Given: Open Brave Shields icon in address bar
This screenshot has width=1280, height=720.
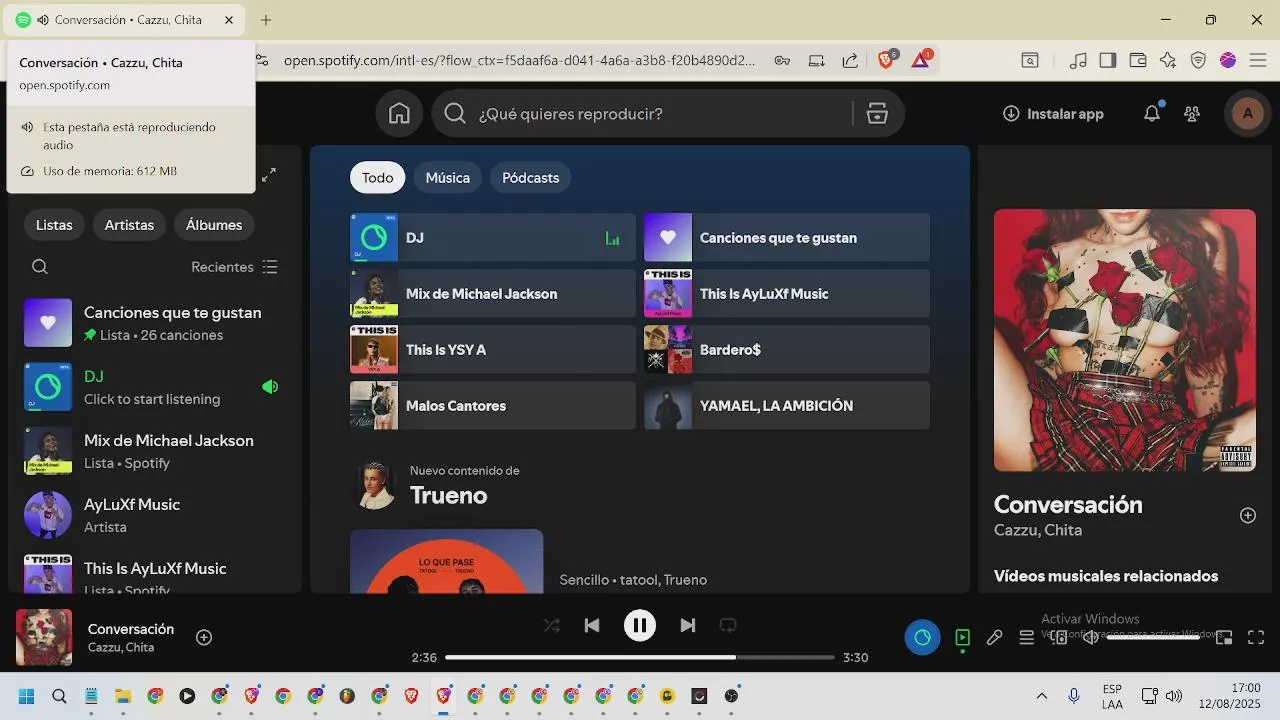Looking at the screenshot, I should click(887, 60).
